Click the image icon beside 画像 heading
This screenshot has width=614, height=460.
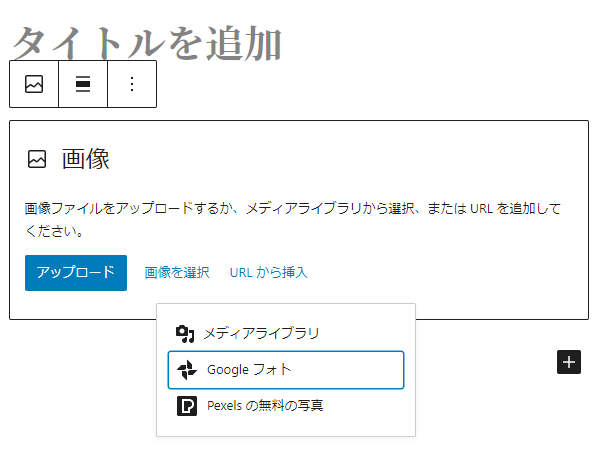[37, 159]
